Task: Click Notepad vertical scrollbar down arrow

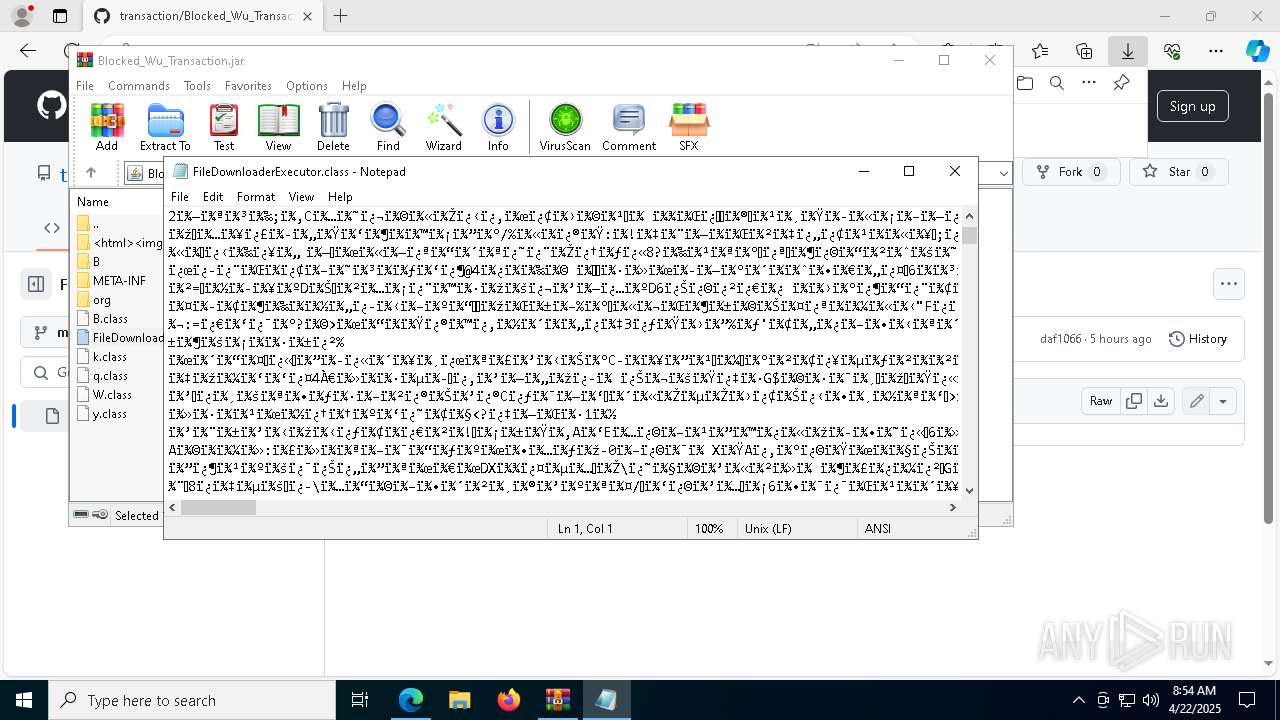Action: (969, 490)
